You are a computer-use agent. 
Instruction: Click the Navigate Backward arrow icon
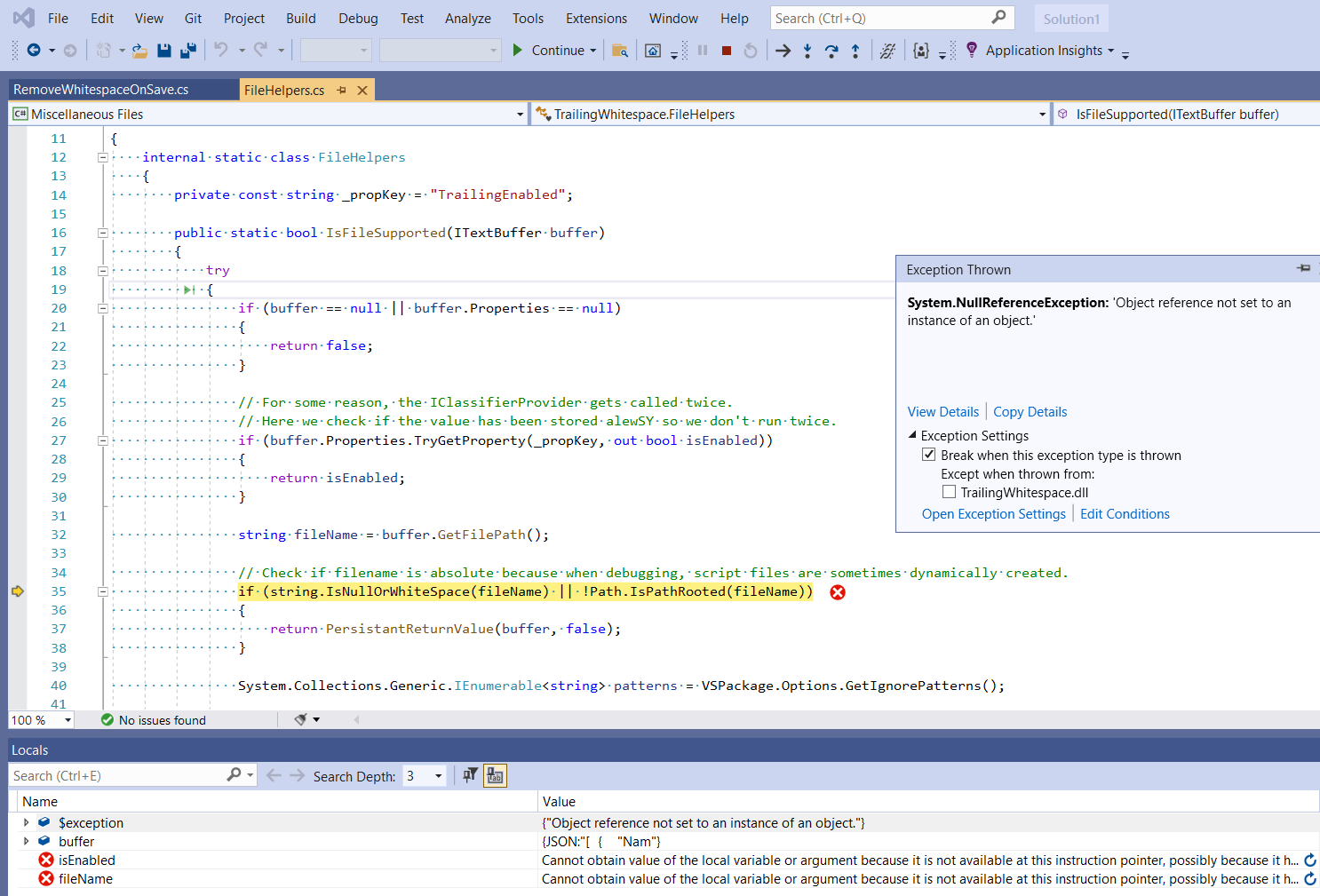34,51
